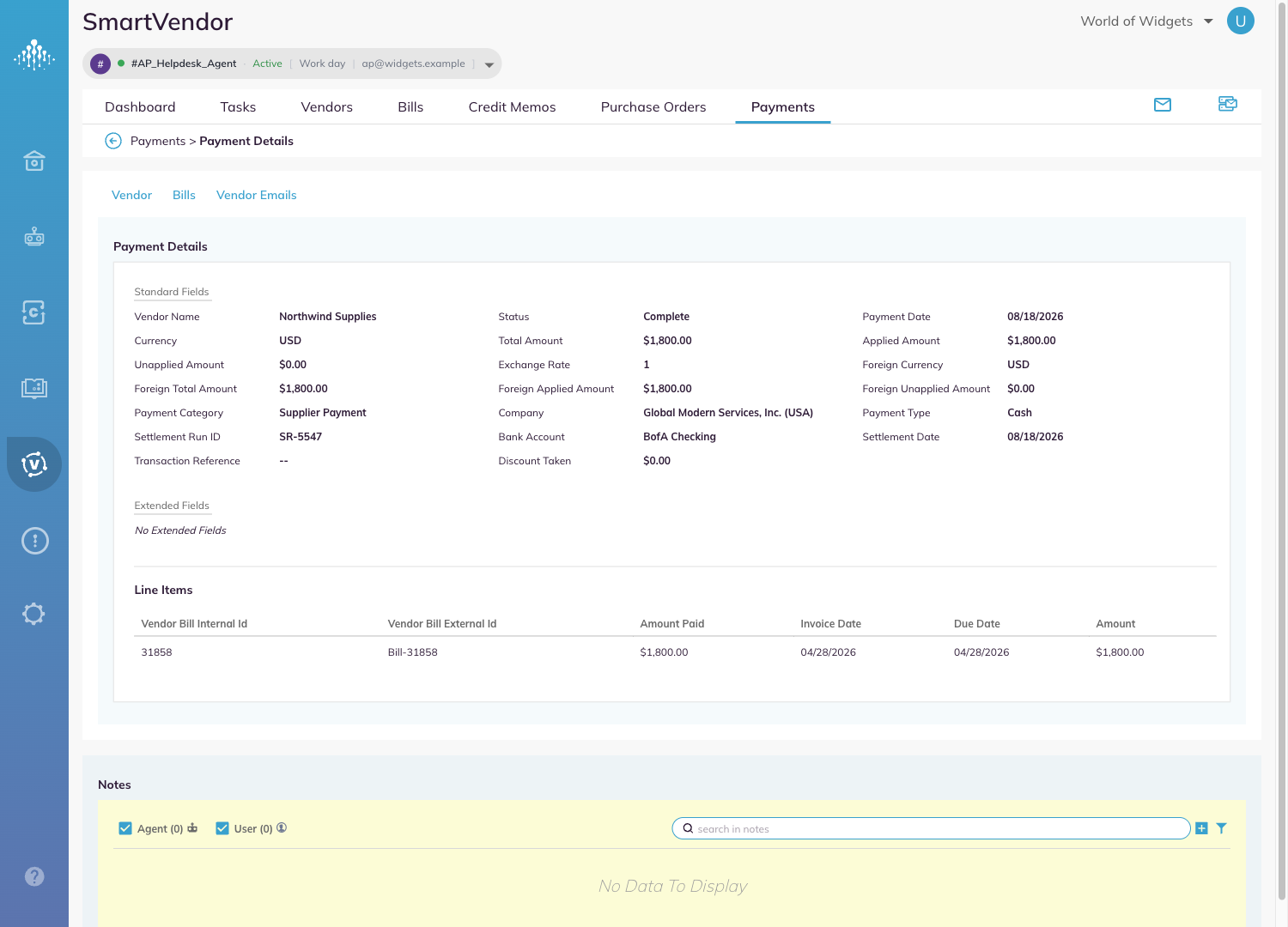The height and width of the screenshot is (927, 1288).
Task: Click the Vendor Bill External Id header
Action: [x=442, y=624]
